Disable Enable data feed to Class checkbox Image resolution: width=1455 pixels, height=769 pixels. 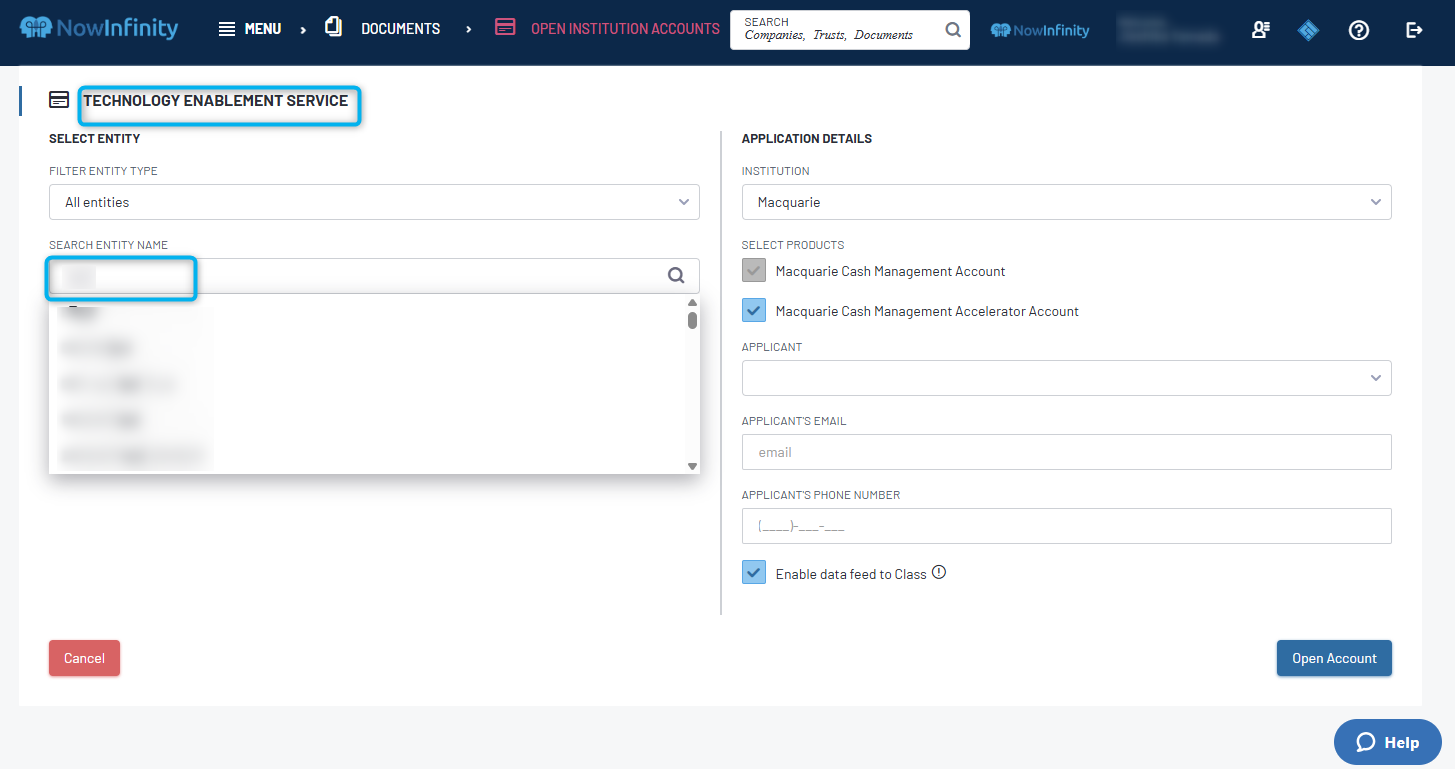click(754, 573)
